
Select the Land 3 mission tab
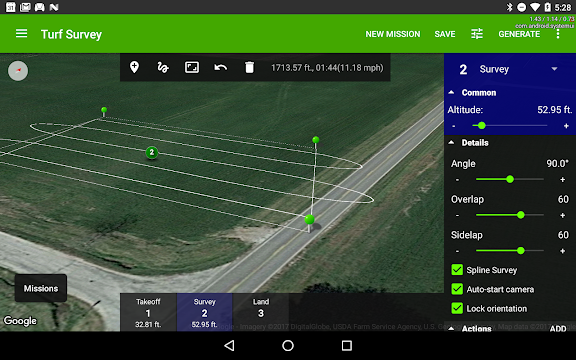point(261,312)
